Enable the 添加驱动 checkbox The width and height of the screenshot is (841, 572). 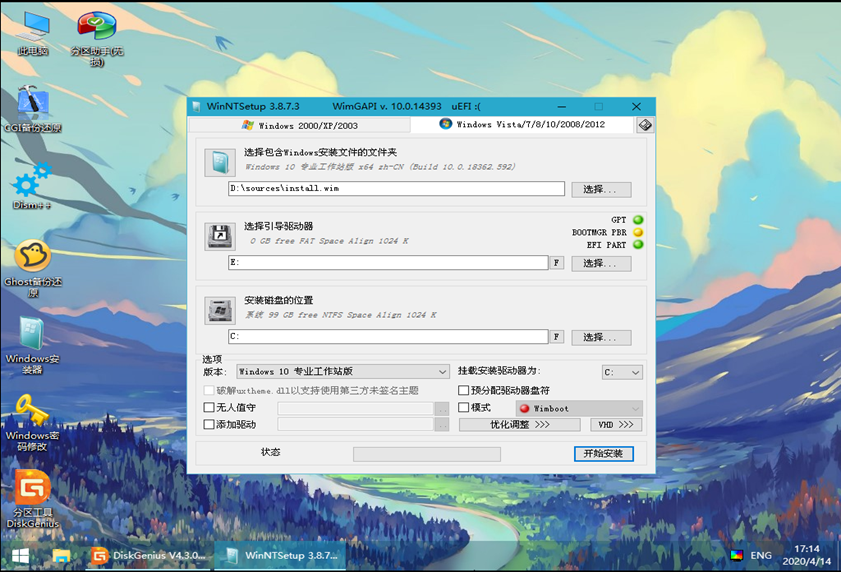[209, 424]
